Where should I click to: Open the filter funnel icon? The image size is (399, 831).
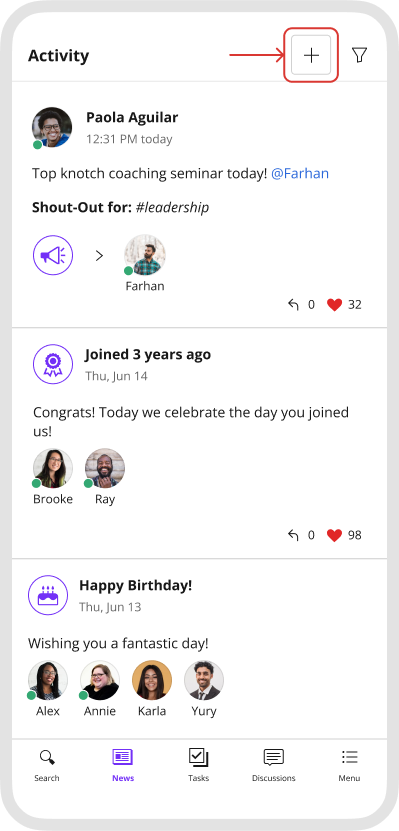click(360, 55)
